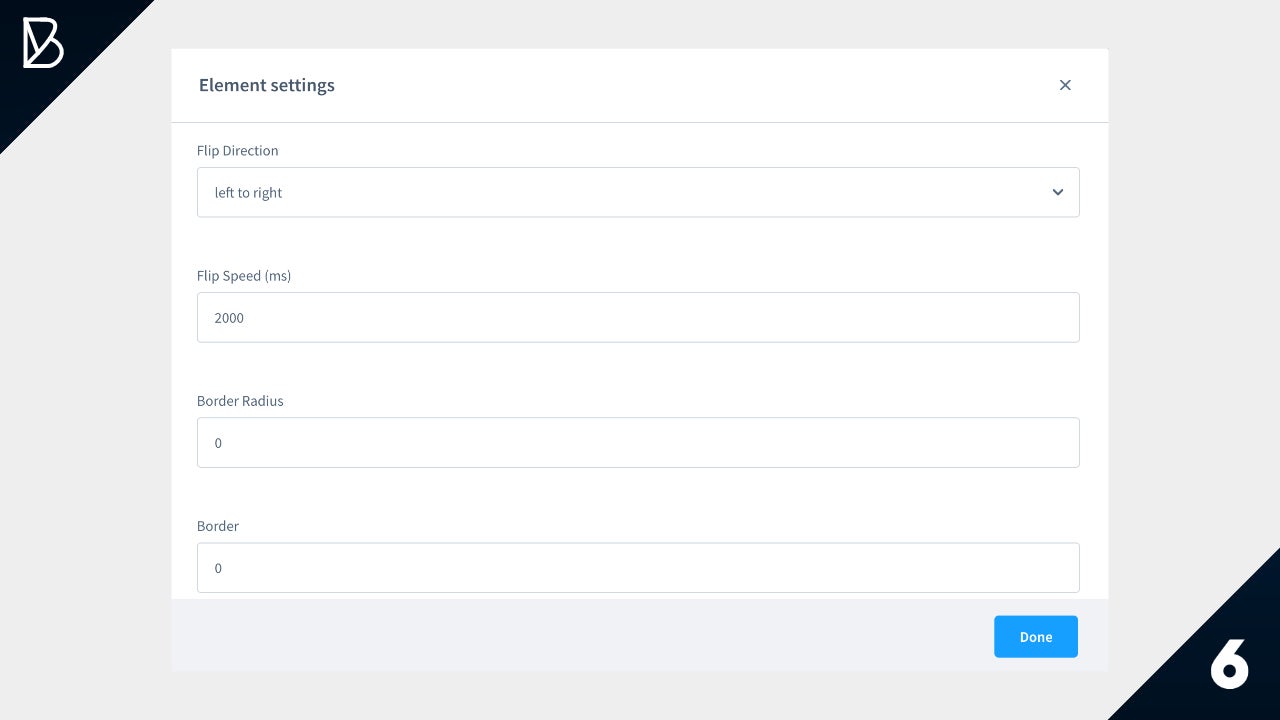1280x720 pixels.
Task: Click the "Flip Direction" label
Action: tap(238, 151)
